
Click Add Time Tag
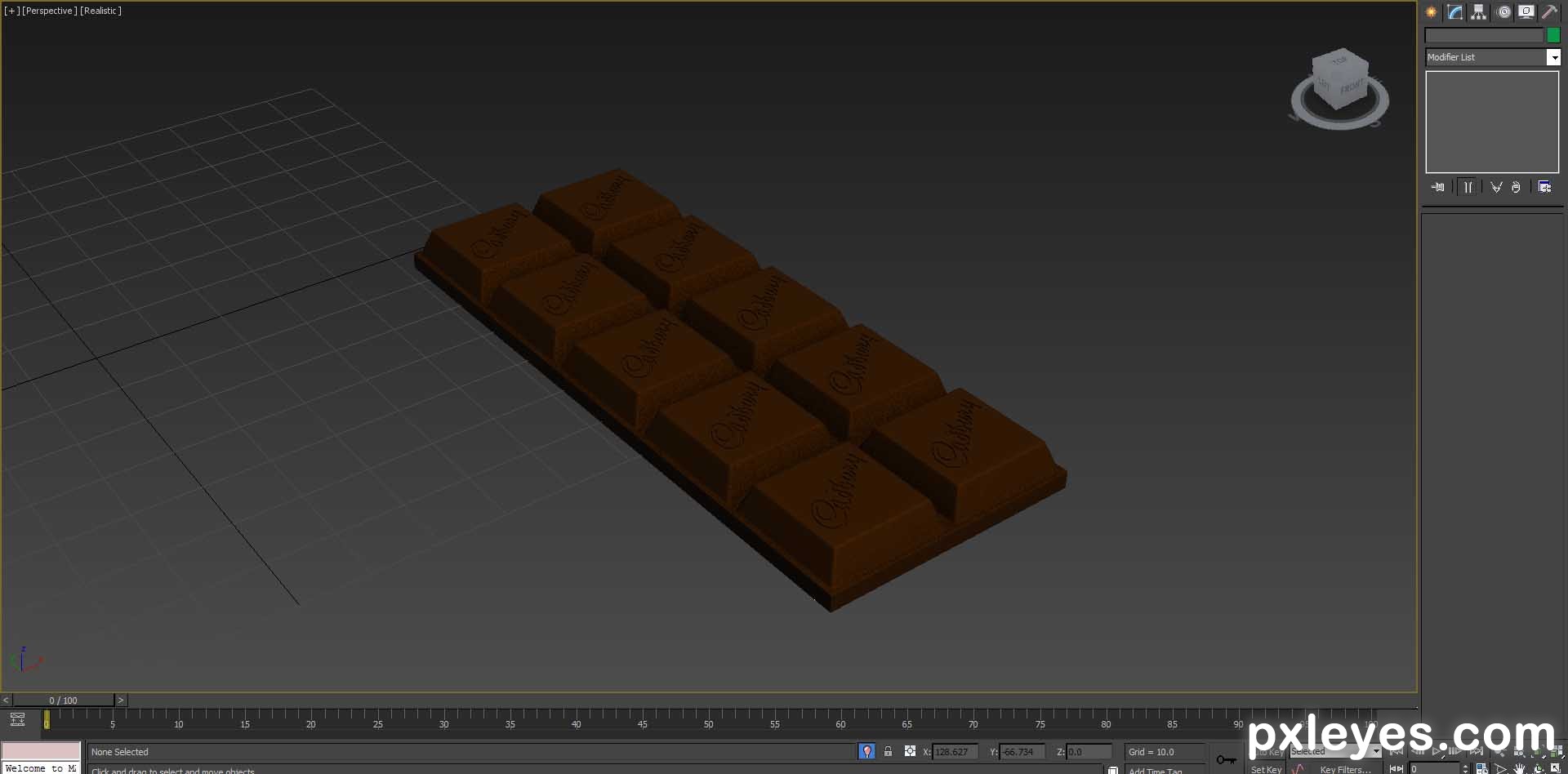click(x=1155, y=771)
